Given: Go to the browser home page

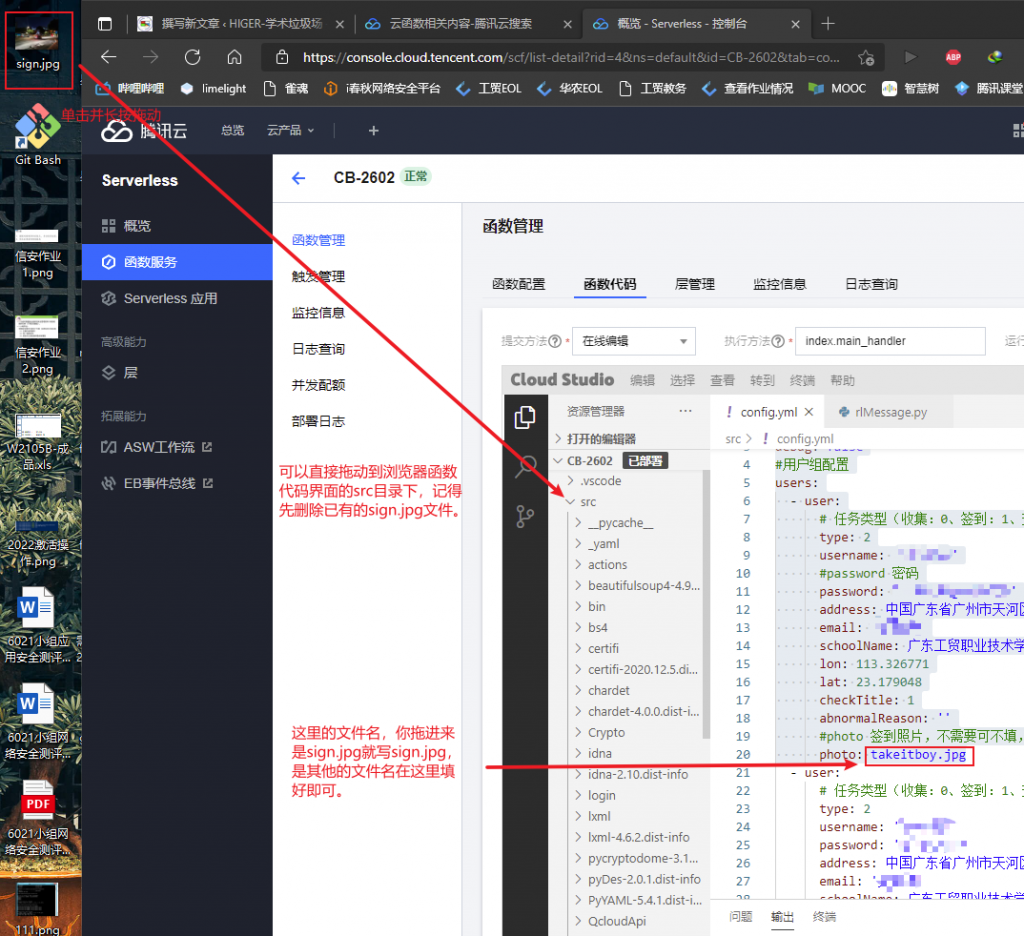Looking at the screenshot, I should click(x=234, y=57).
